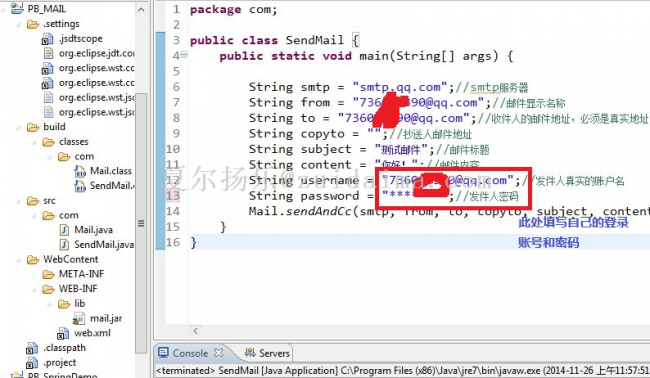The image size is (650, 378).
Task: Click the PB_MAIL project icon
Action: pyautogui.click(x=17, y=8)
